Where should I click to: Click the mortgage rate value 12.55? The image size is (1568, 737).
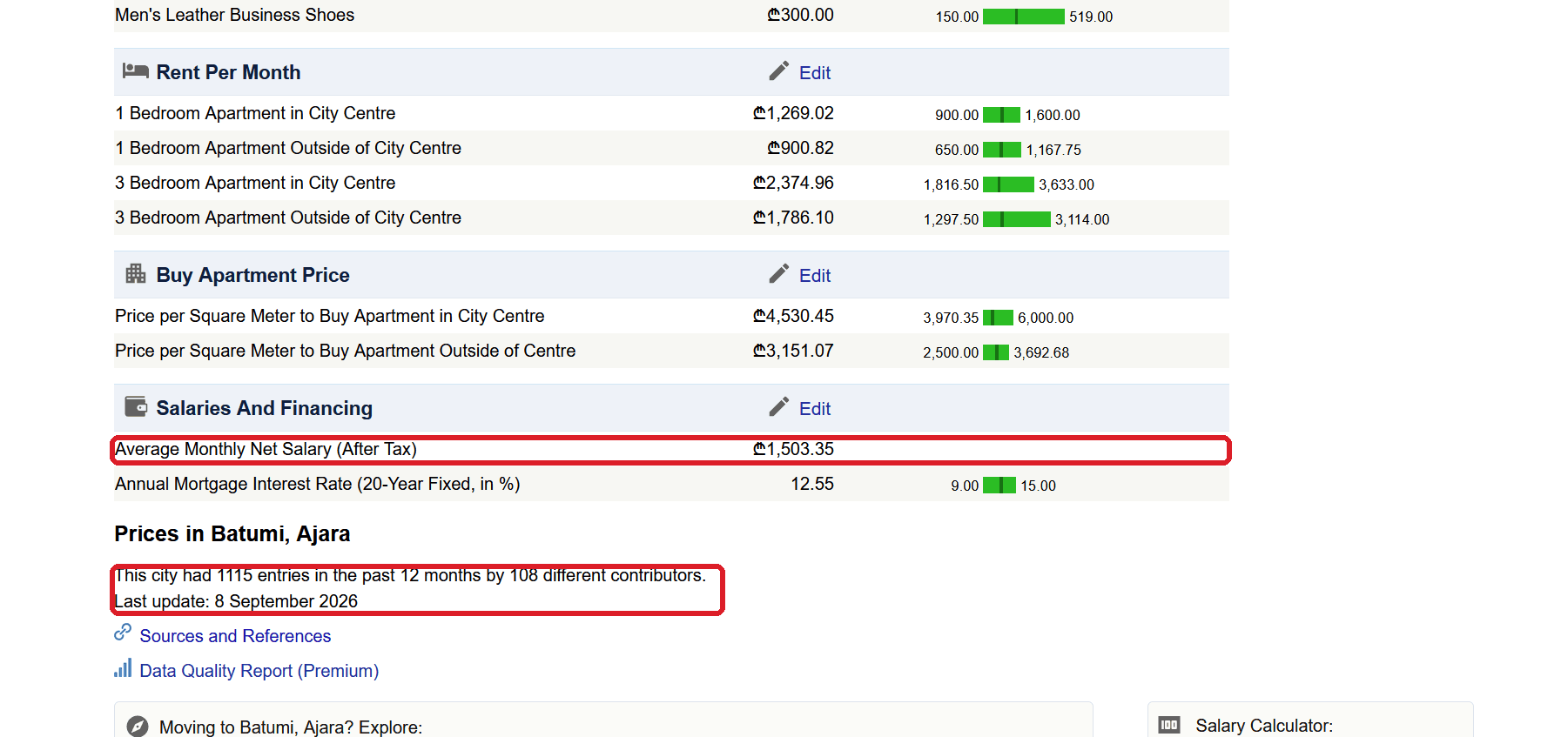click(x=812, y=484)
